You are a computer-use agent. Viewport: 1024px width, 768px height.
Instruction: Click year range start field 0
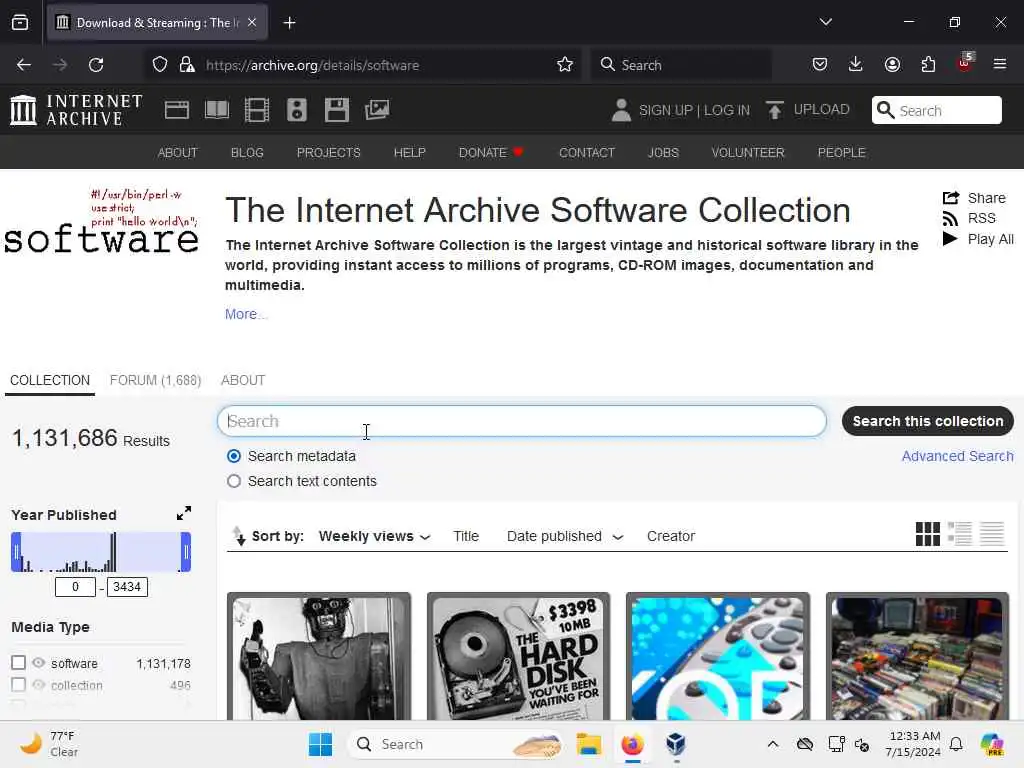point(75,586)
